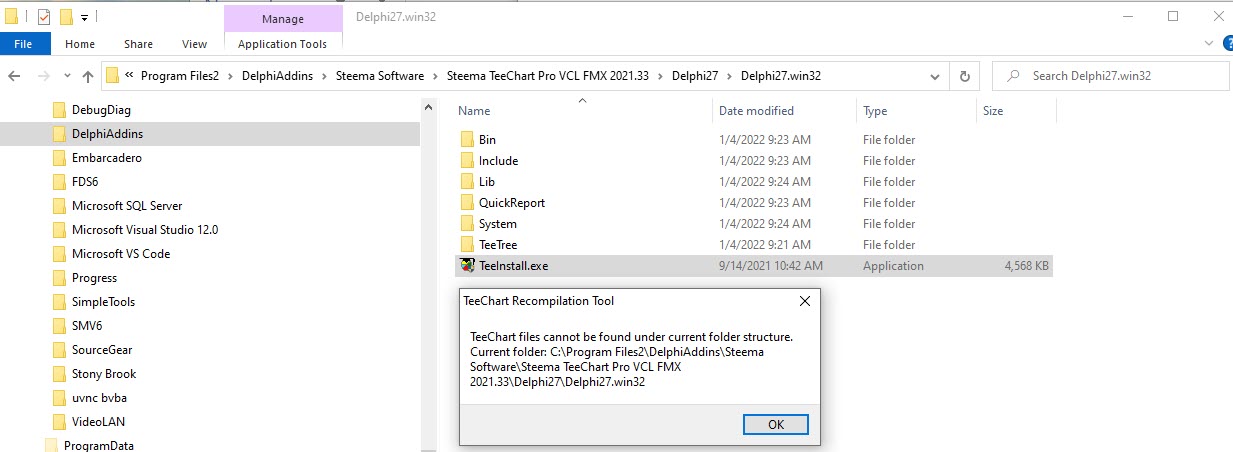Open the File ribbon tab

[x=24, y=44]
